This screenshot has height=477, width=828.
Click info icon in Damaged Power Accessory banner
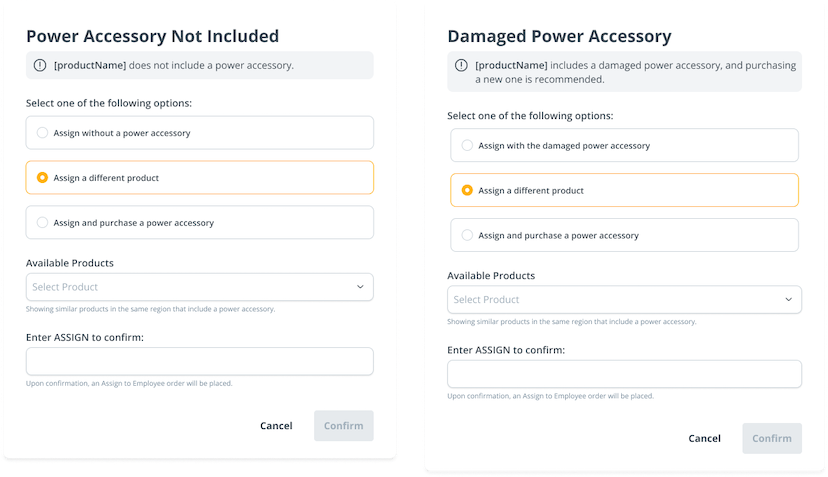coord(461,65)
